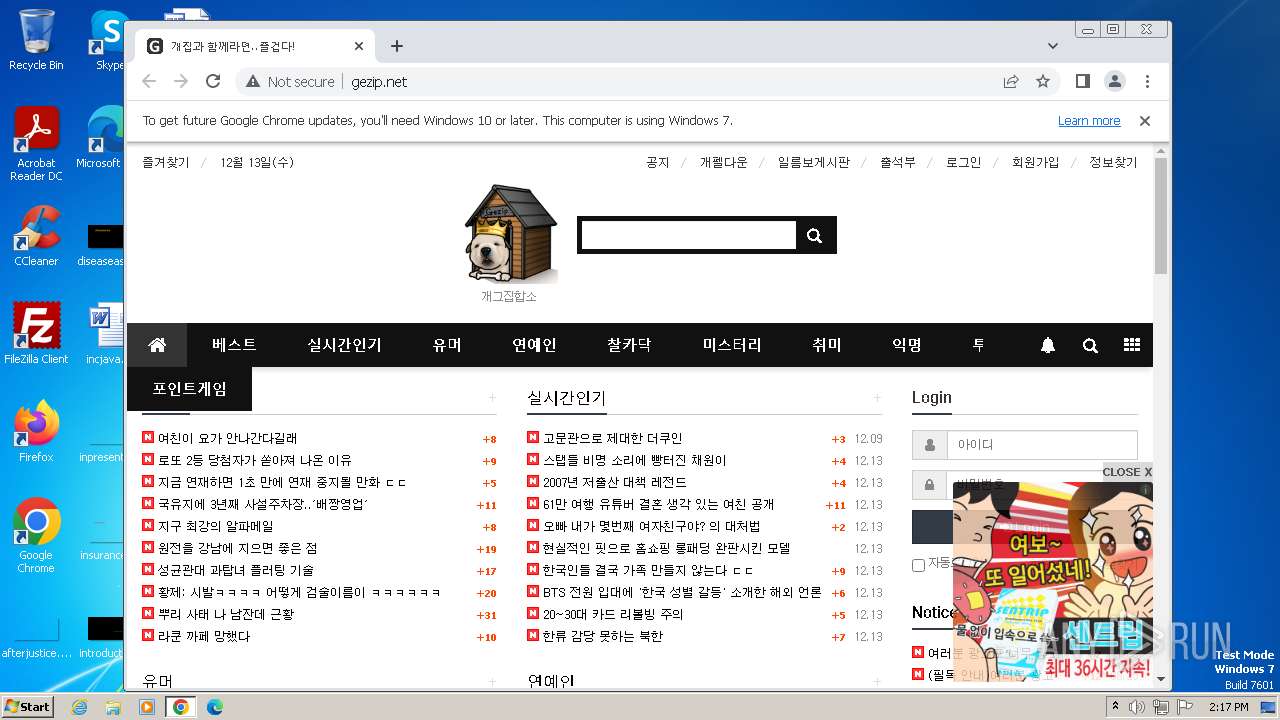Click the 아이디 username field
The width and height of the screenshot is (1280, 720).
pyautogui.click(x=1042, y=445)
